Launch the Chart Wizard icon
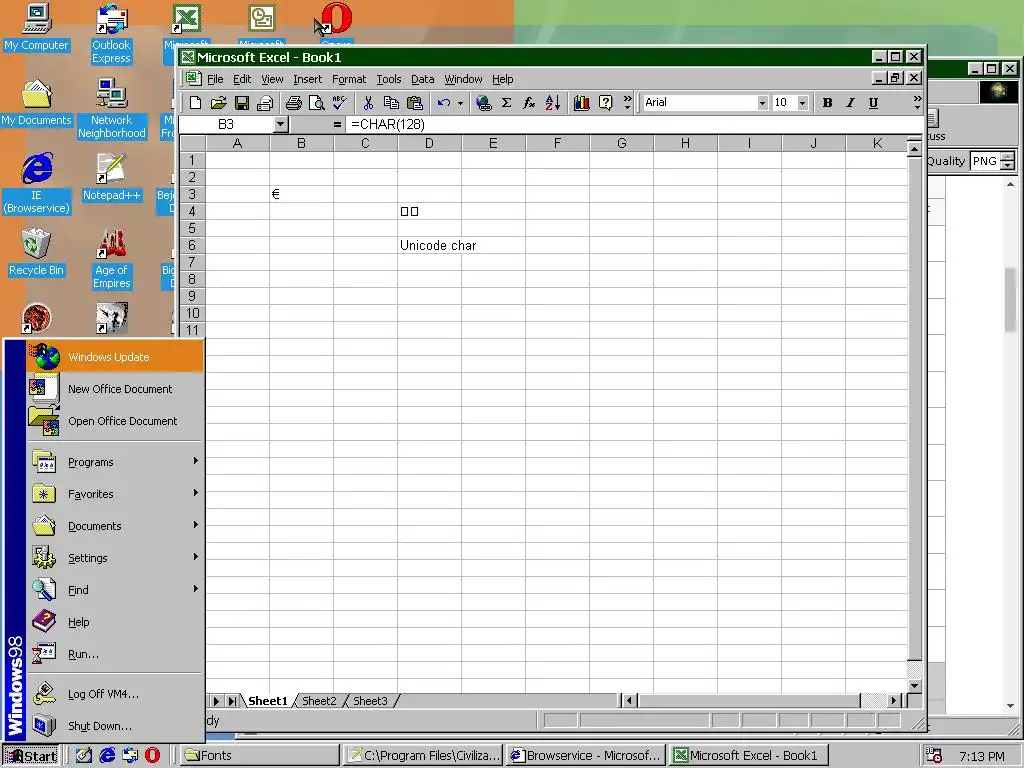1024x768 pixels. [581, 103]
